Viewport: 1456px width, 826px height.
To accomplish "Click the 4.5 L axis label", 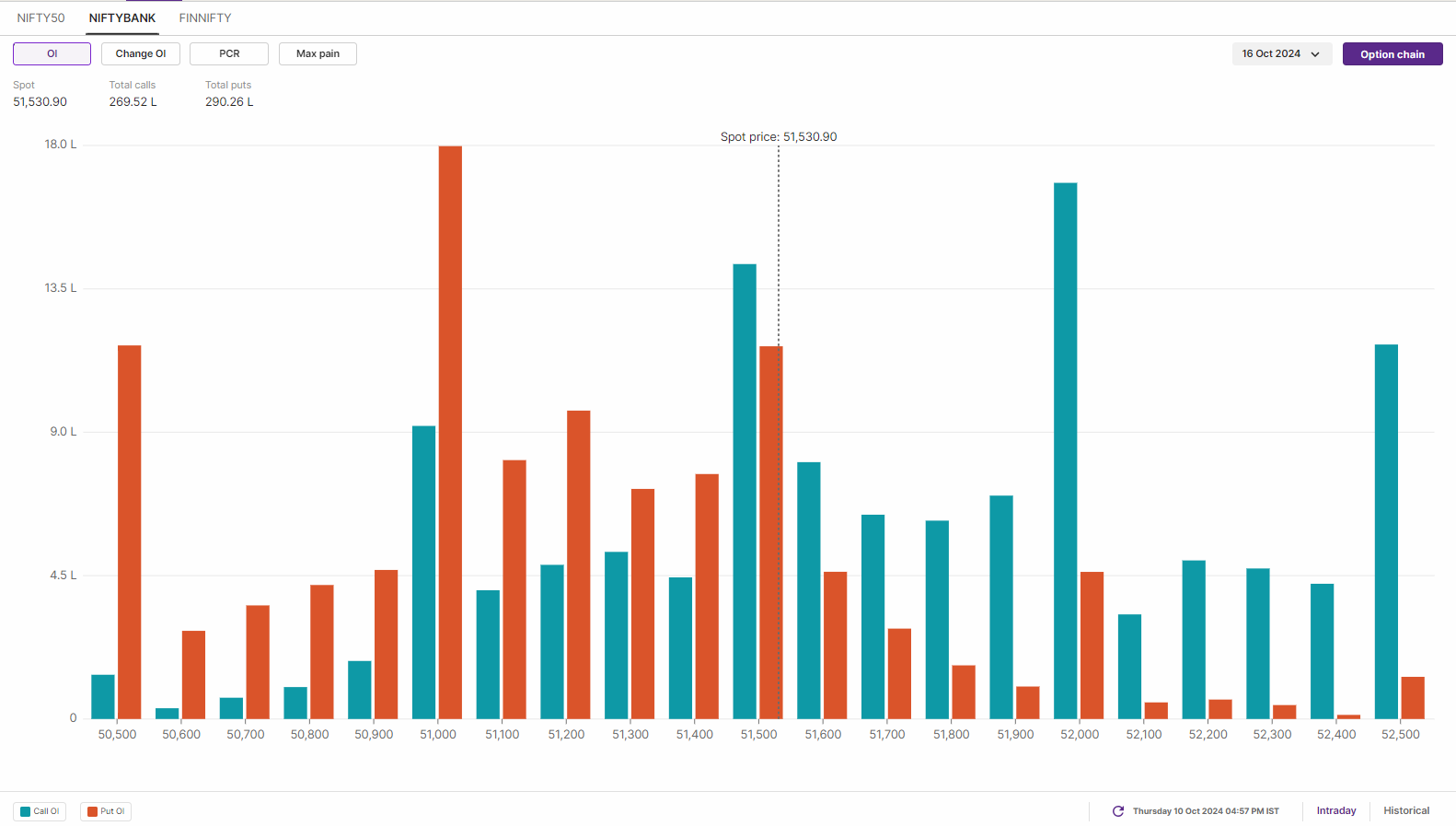I will point(64,576).
